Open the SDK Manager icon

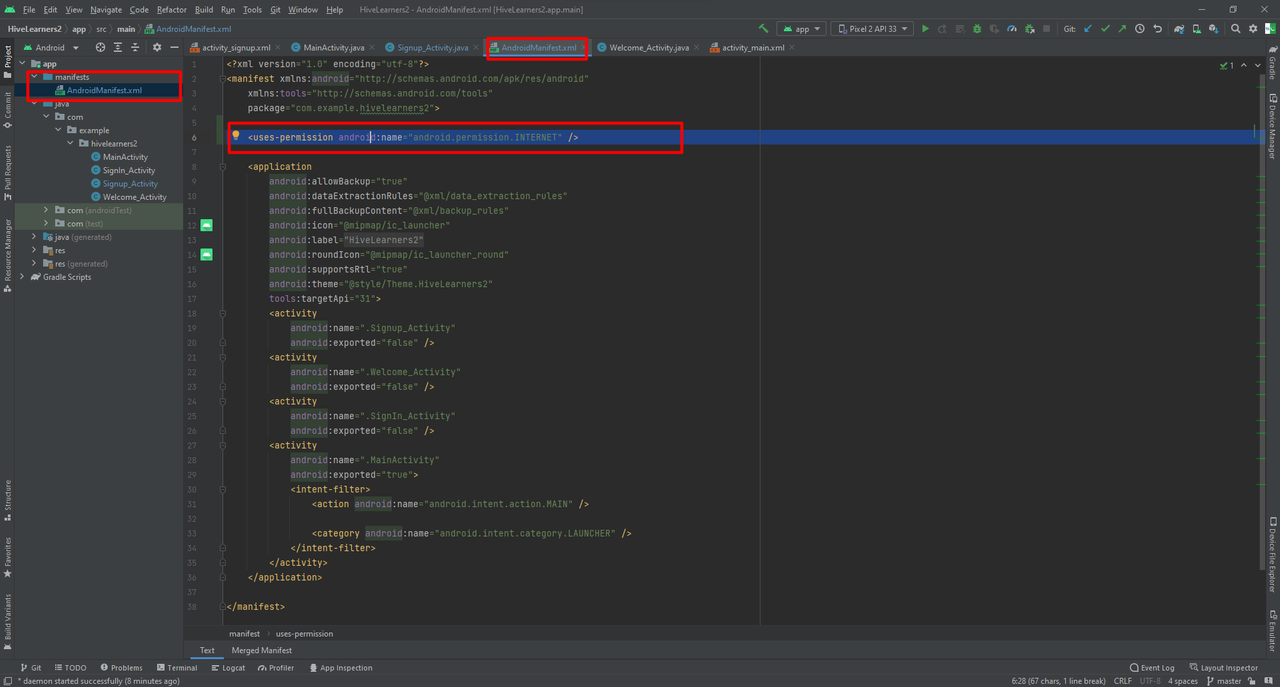1214,29
